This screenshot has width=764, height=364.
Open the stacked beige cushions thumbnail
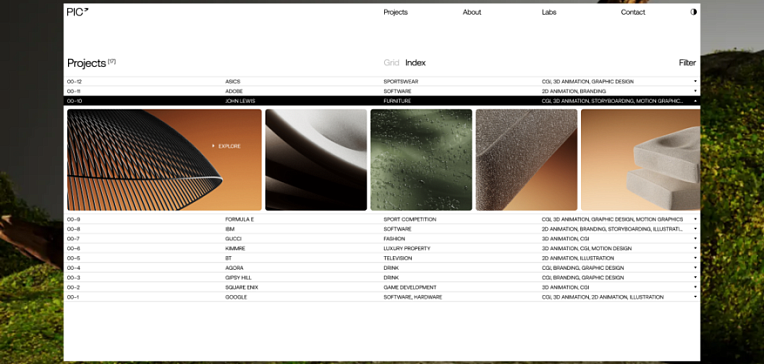point(640,160)
